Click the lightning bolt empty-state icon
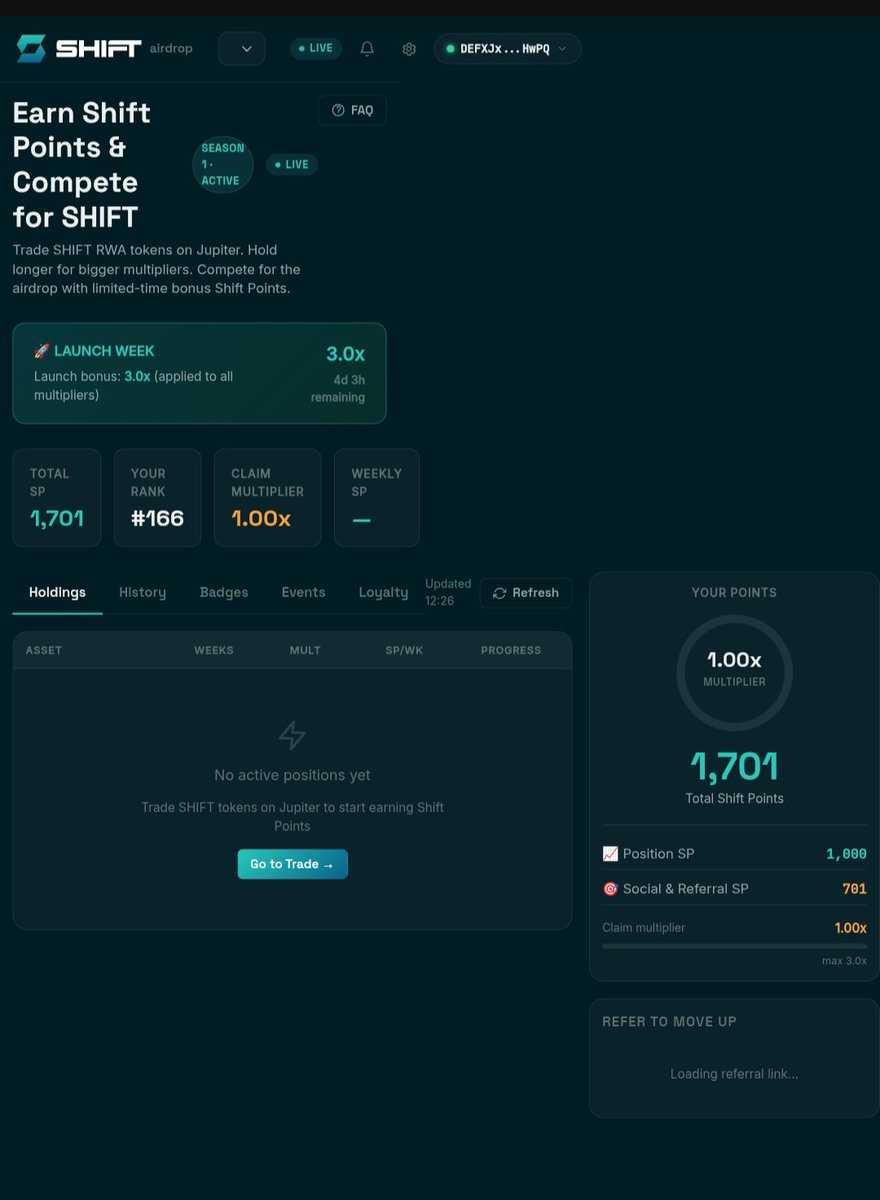This screenshot has width=880, height=1200. click(x=292, y=735)
